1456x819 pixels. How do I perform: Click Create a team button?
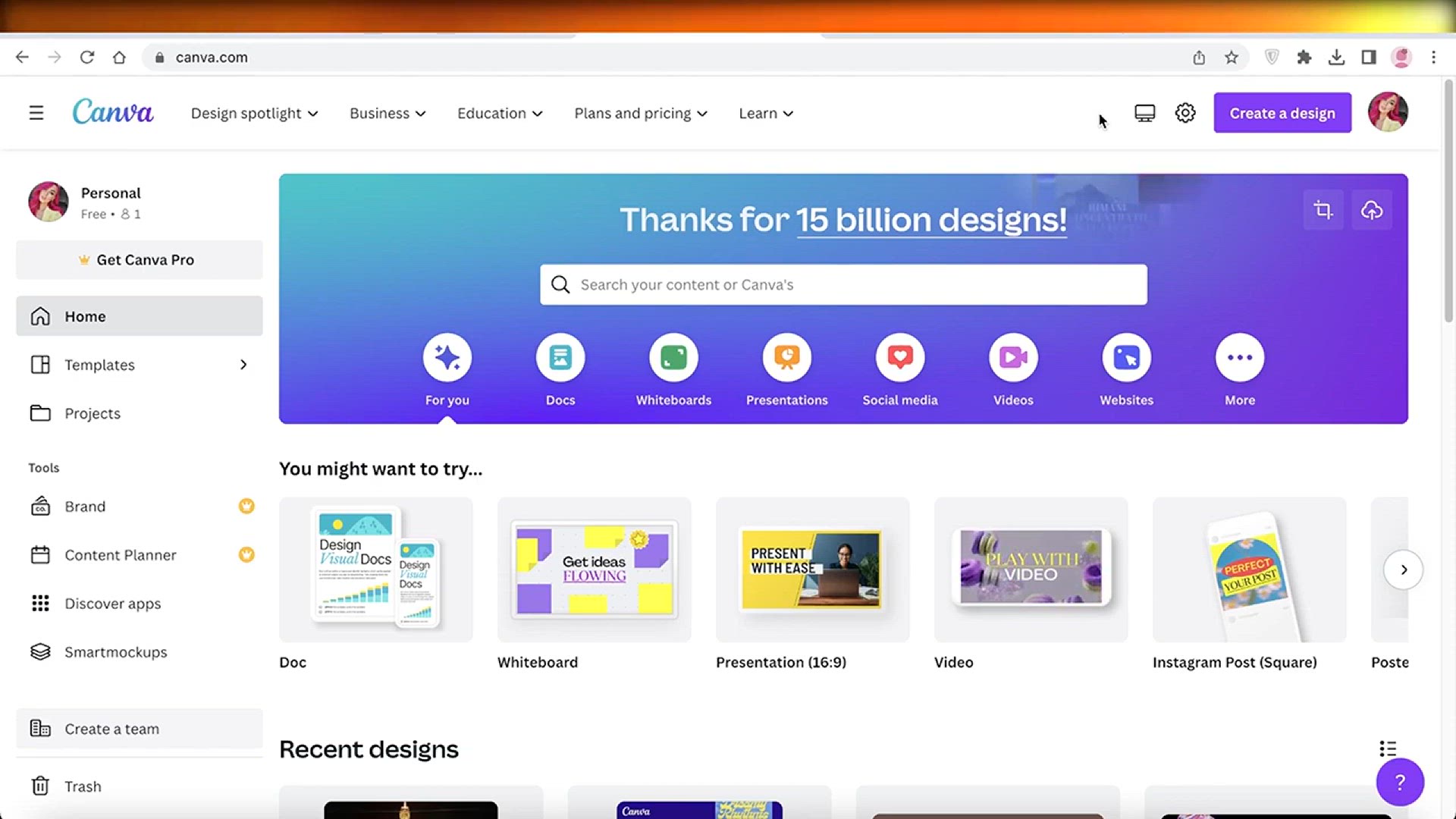click(x=140, y=729)
